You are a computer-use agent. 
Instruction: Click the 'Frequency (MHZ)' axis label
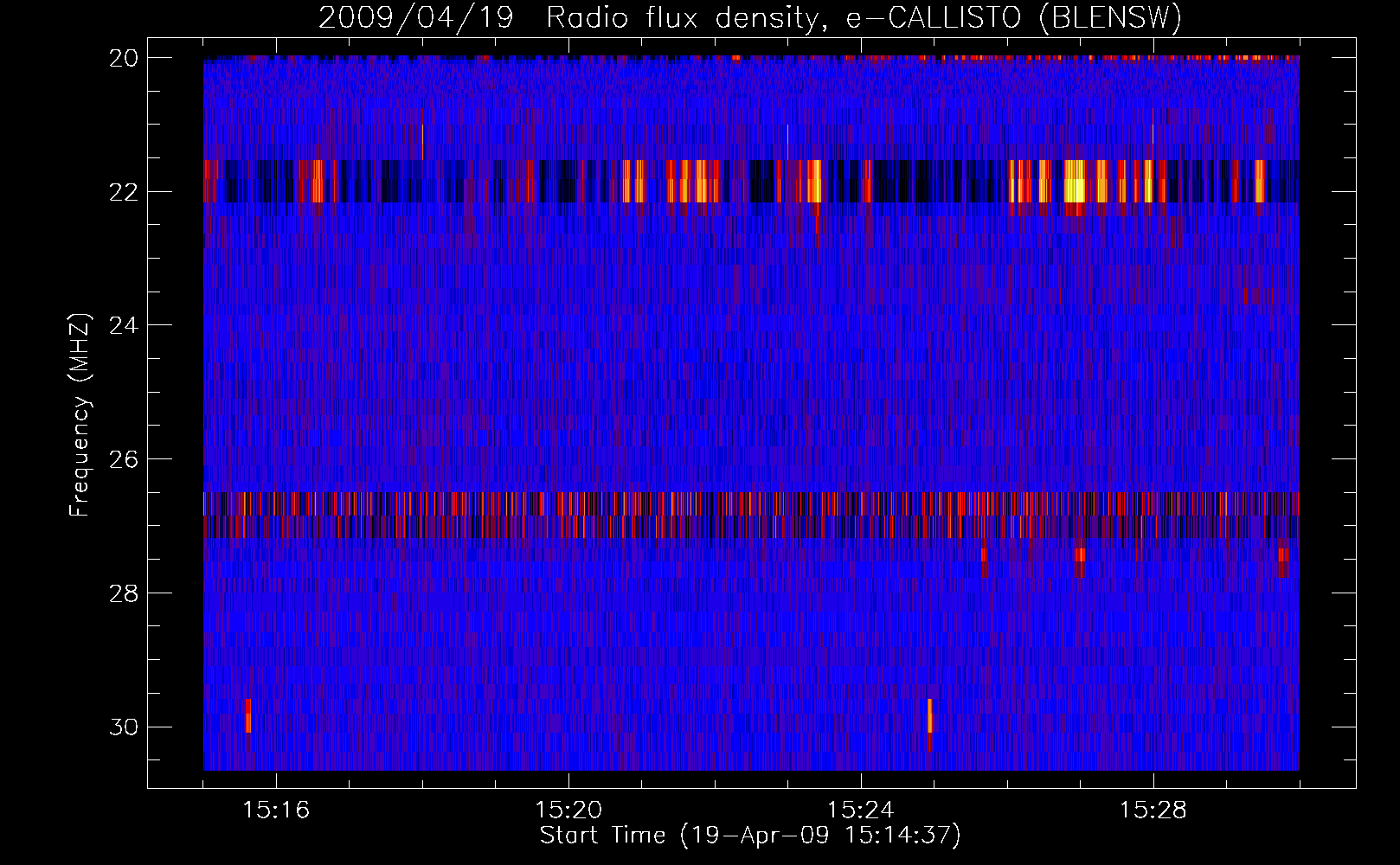80,414
